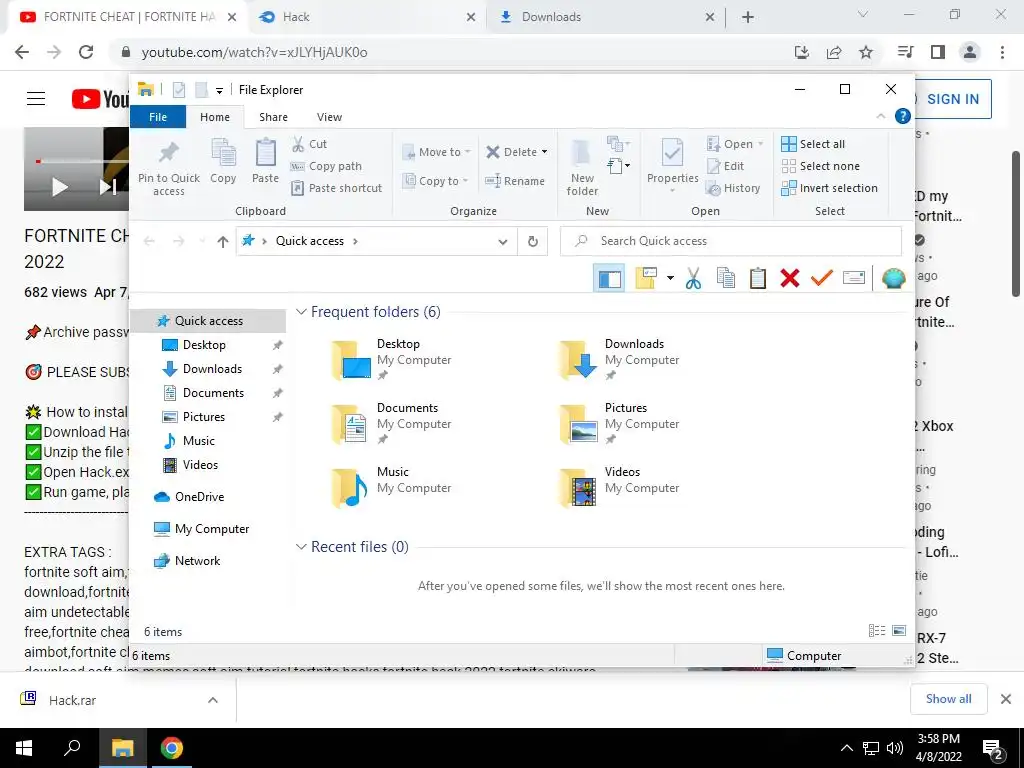The image size is (1024, 768).
Task: Open Hack.rar download options chevron
Action: (212, 700)
